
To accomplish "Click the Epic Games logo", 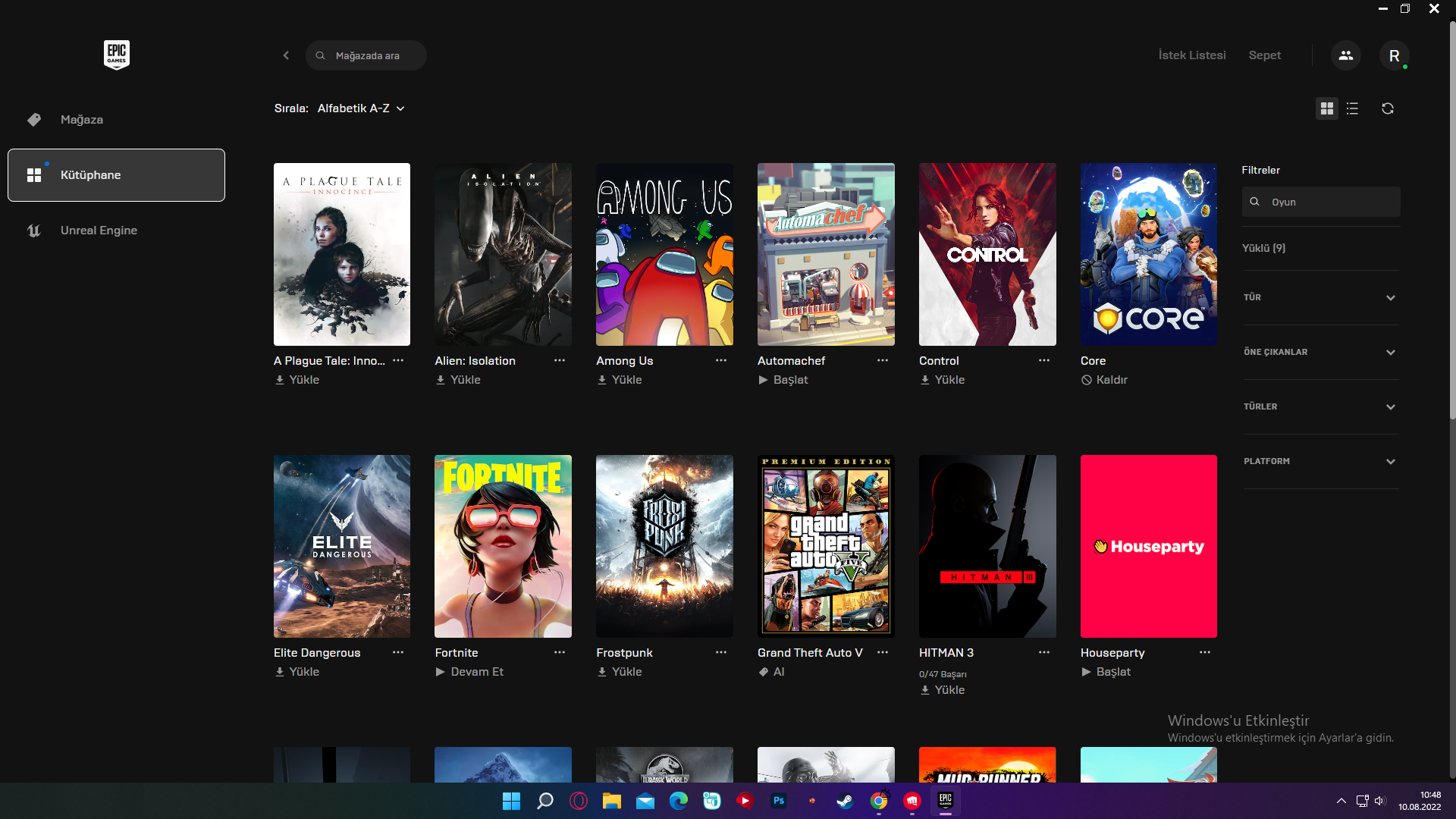I will (x=117, y=55).
